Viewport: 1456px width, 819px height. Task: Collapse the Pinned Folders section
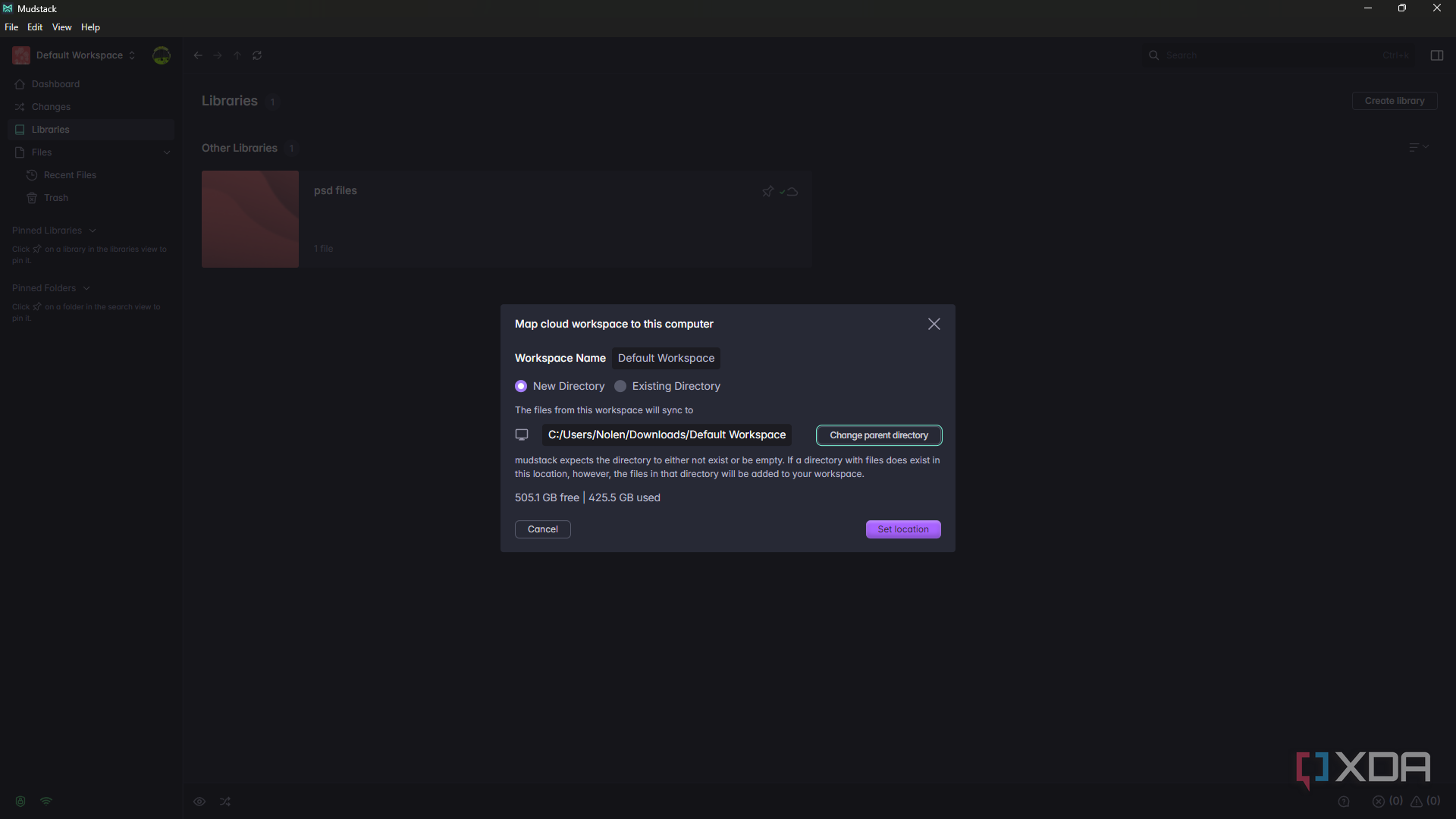(x=86, y=288)
